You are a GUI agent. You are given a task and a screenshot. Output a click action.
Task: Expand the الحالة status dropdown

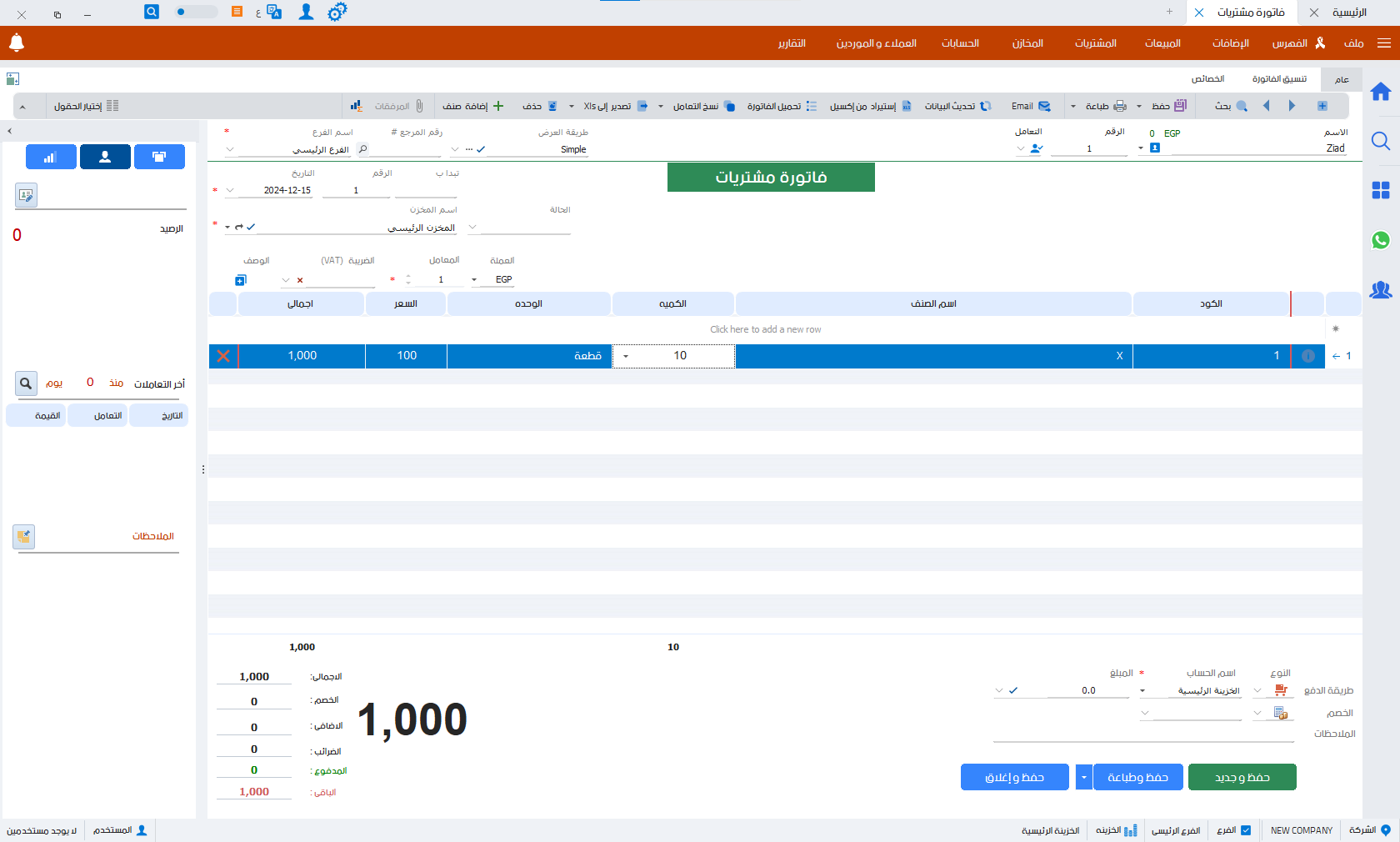pos(472,227)
